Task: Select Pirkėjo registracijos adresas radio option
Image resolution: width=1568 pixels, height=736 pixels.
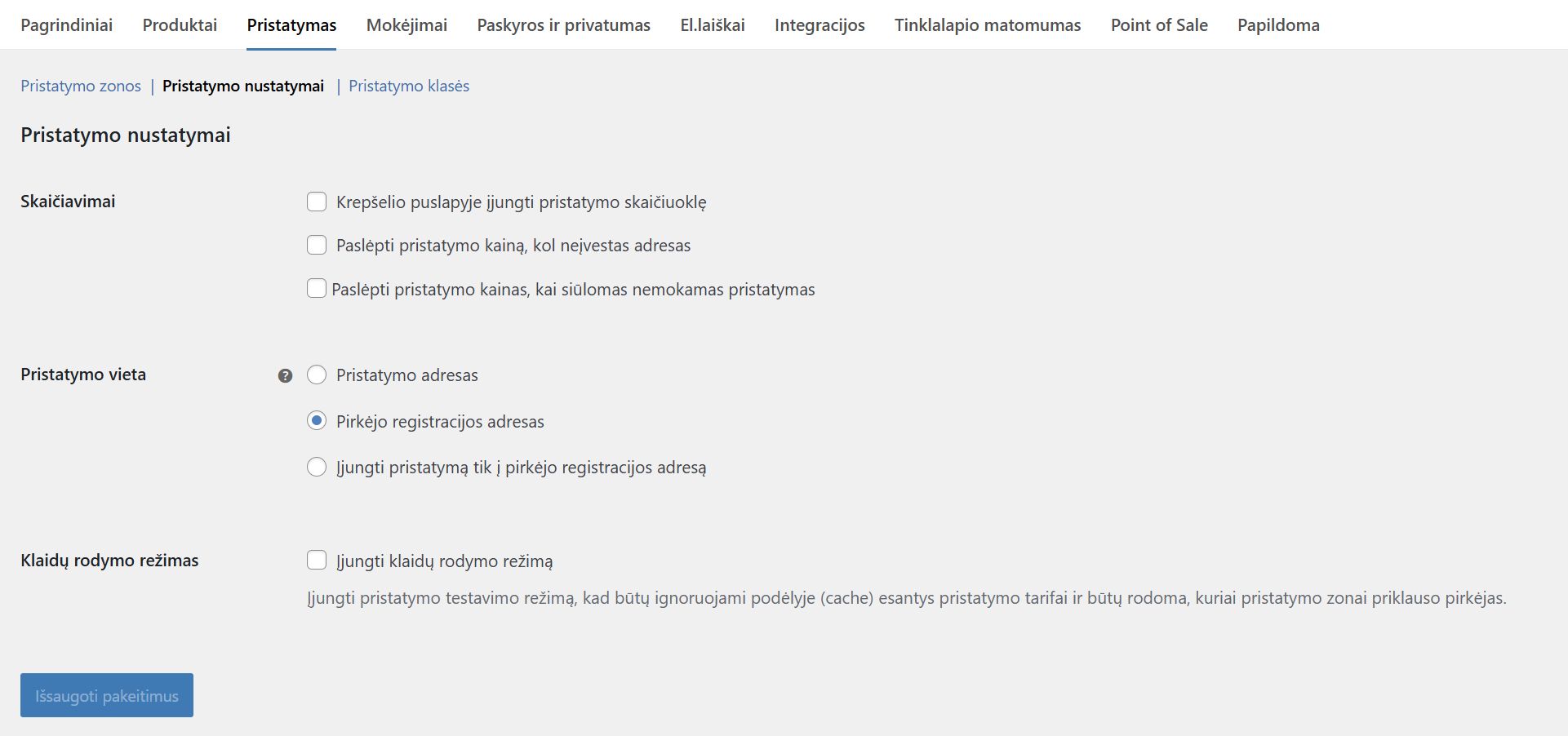Action: [317, 421]
